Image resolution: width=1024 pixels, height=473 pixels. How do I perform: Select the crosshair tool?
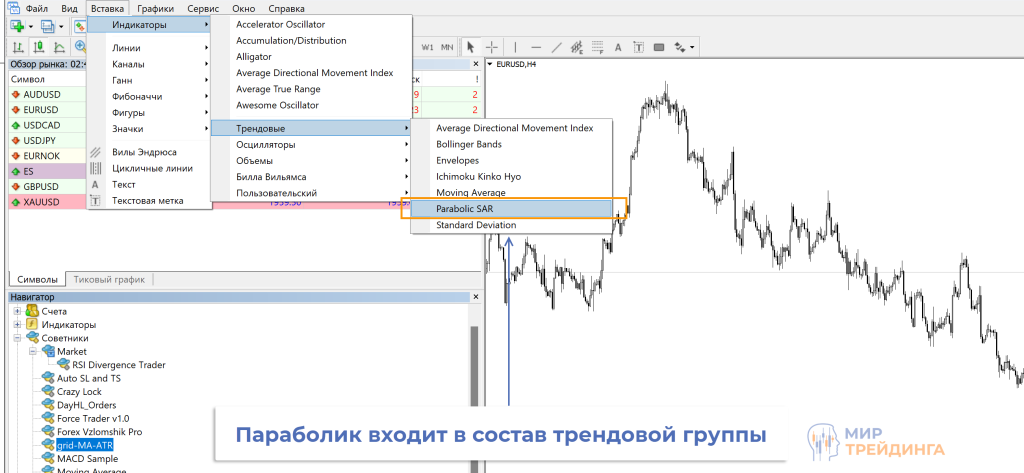coord(492,47)
